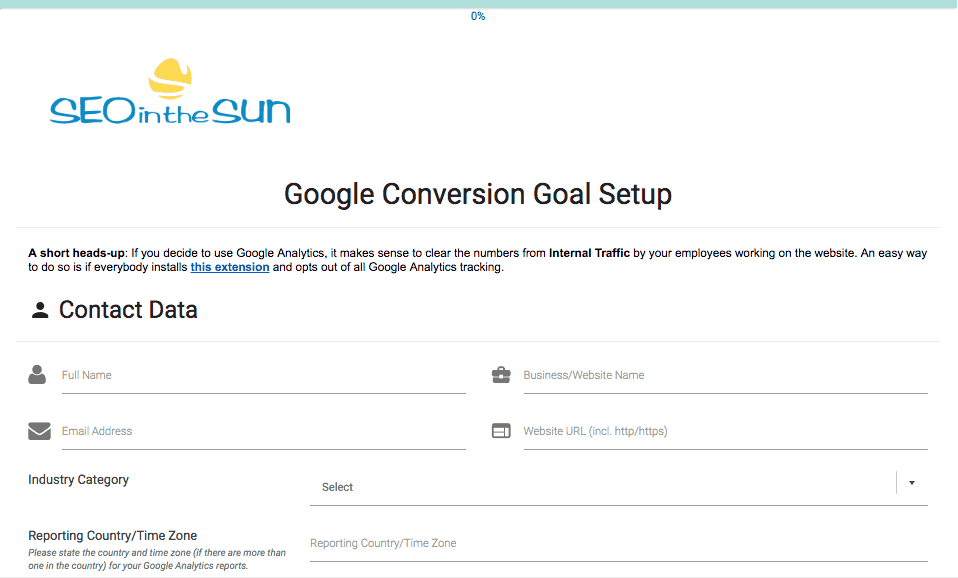Screen dimensions: 958x578
Task: Focus the Website URL input field
Action: click(725, 432)
